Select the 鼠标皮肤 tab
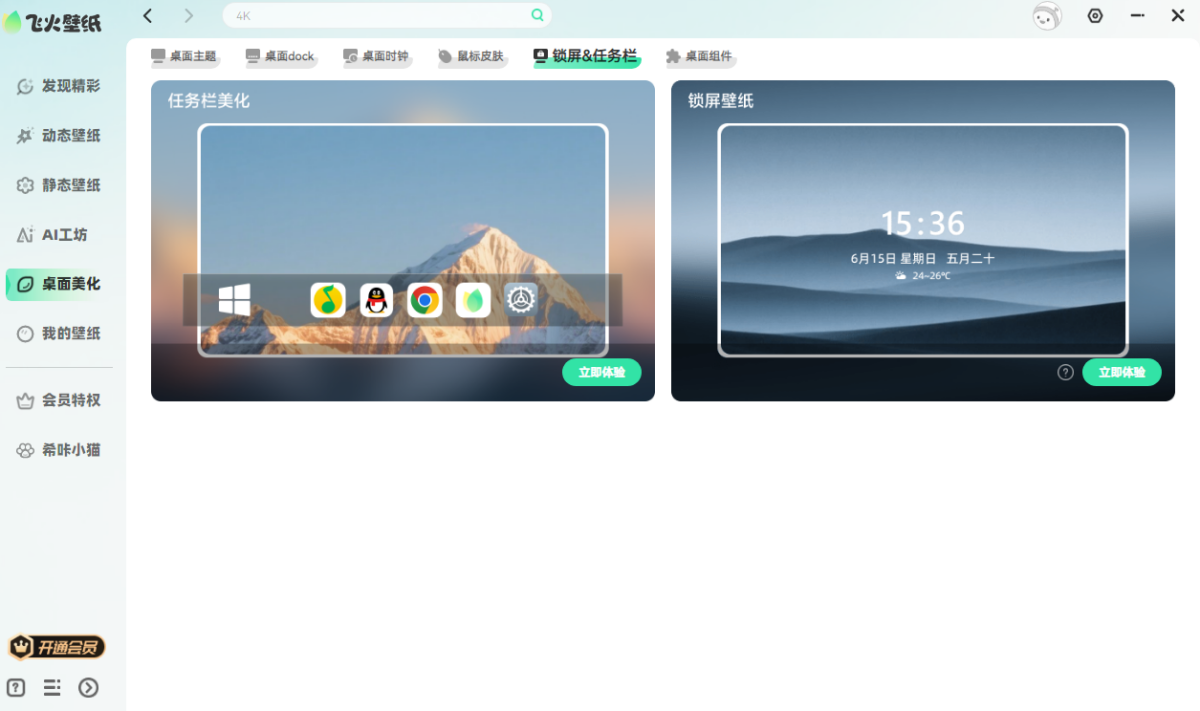 (x=471, y=56)
